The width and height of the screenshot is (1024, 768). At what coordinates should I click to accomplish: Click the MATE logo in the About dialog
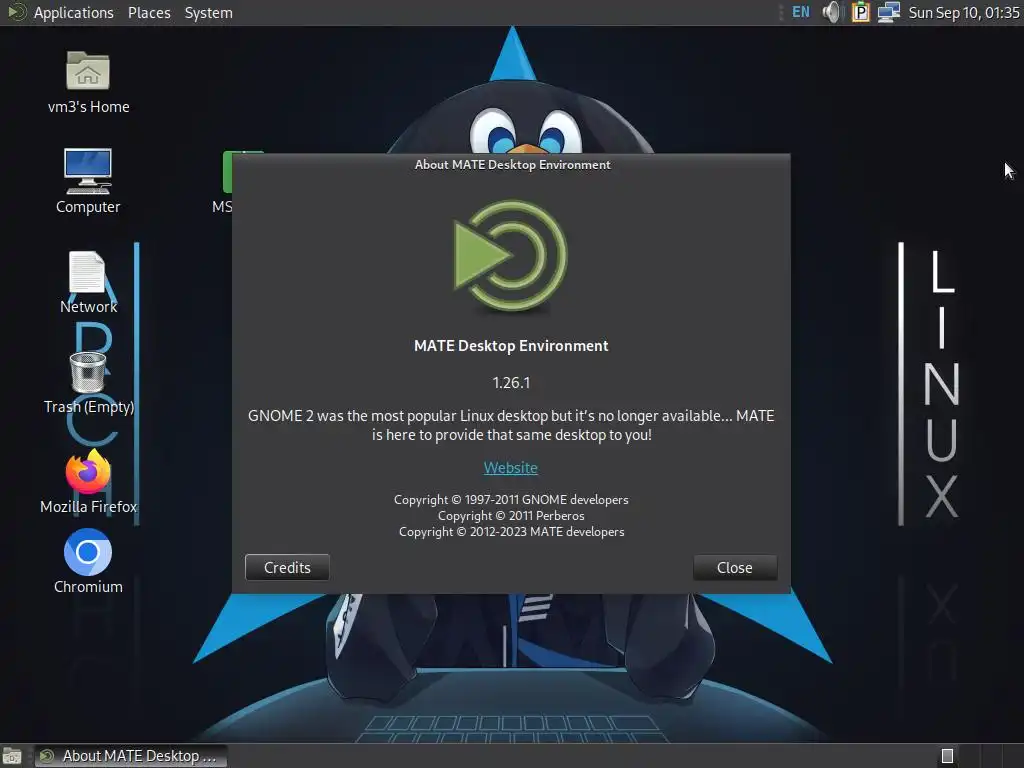point(511,256)
